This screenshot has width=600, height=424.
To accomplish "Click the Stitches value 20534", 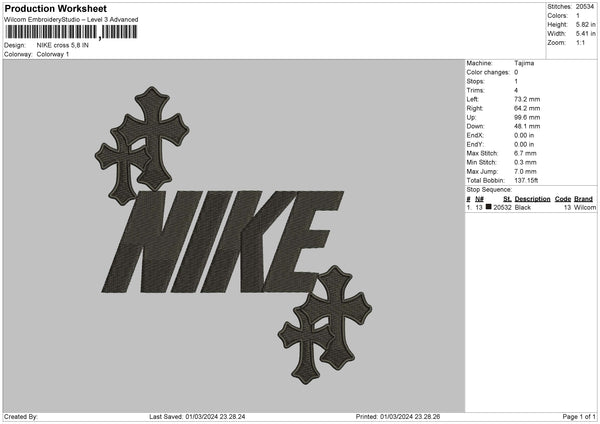I will click(584, 7).
